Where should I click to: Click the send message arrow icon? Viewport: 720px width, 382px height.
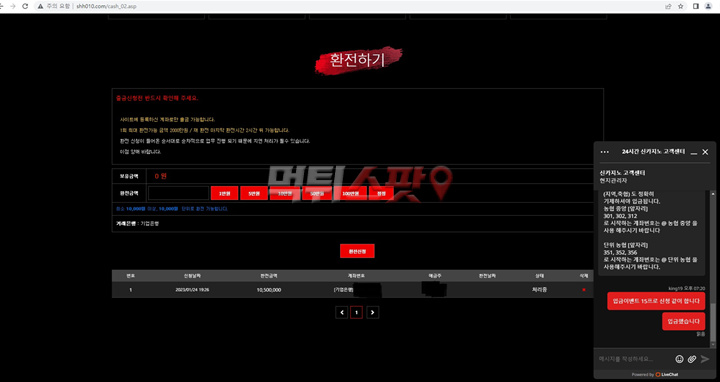[x=705, y=359]
